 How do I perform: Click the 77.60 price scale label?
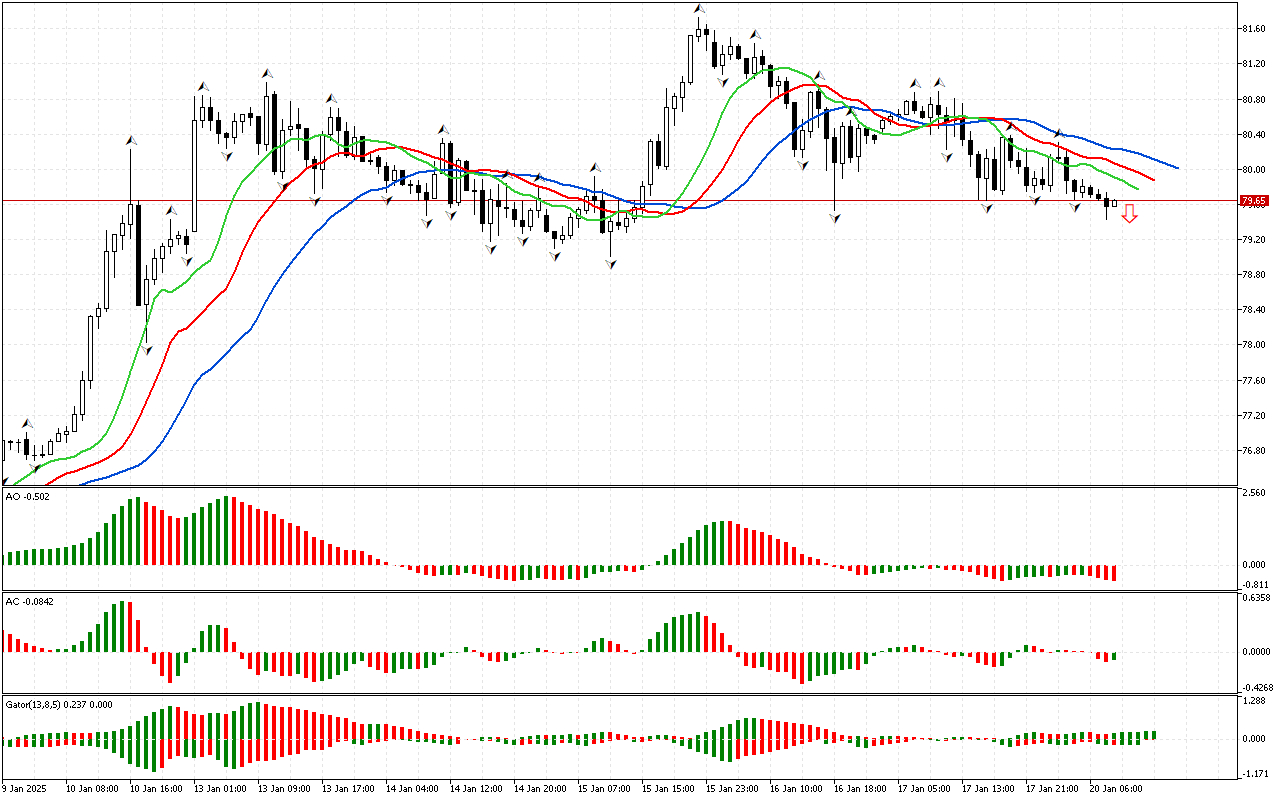coord(1253,380)
